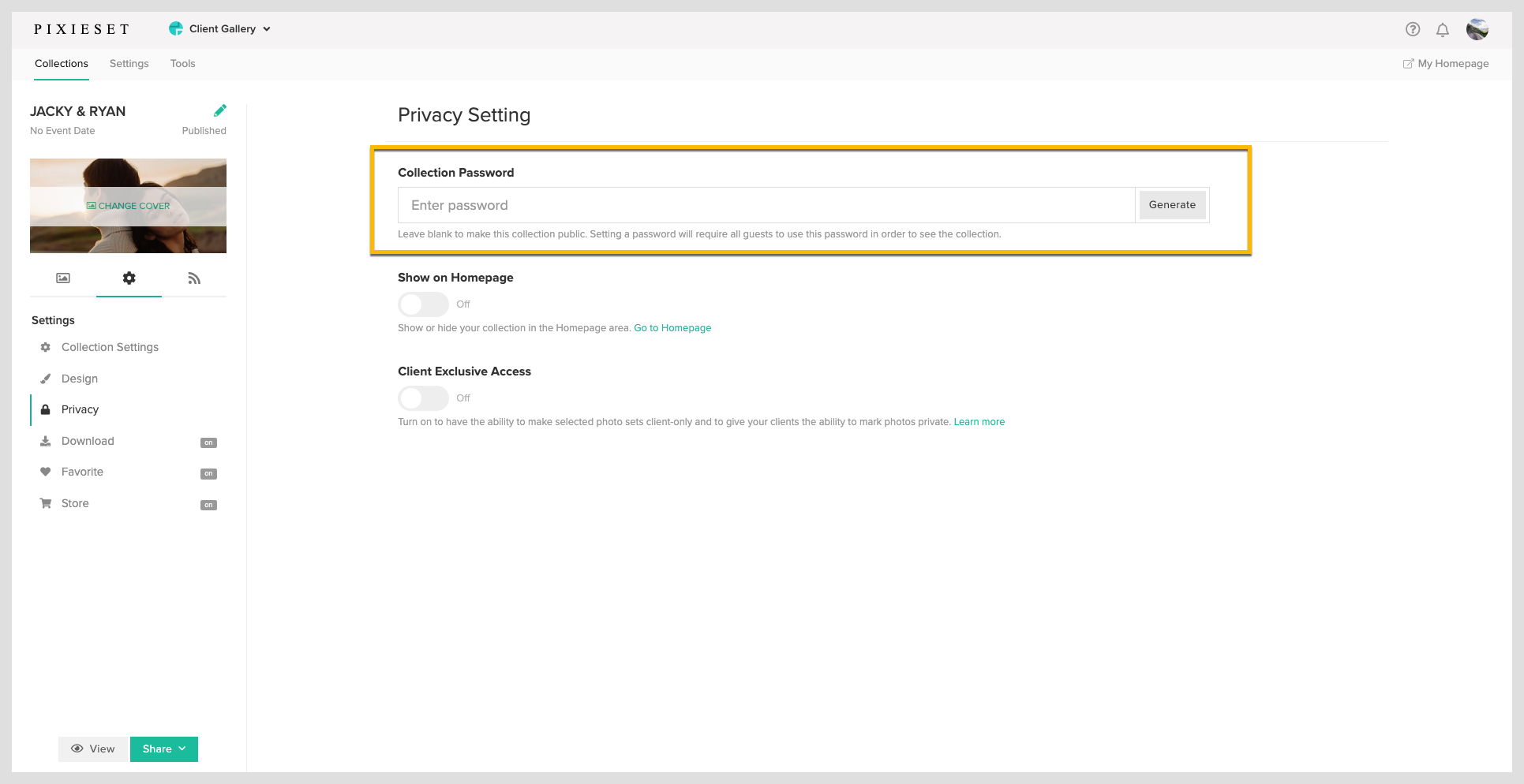Switch to the Settings top tab
The height and width of the screenshot is (784, 1524).
point(129,64)
